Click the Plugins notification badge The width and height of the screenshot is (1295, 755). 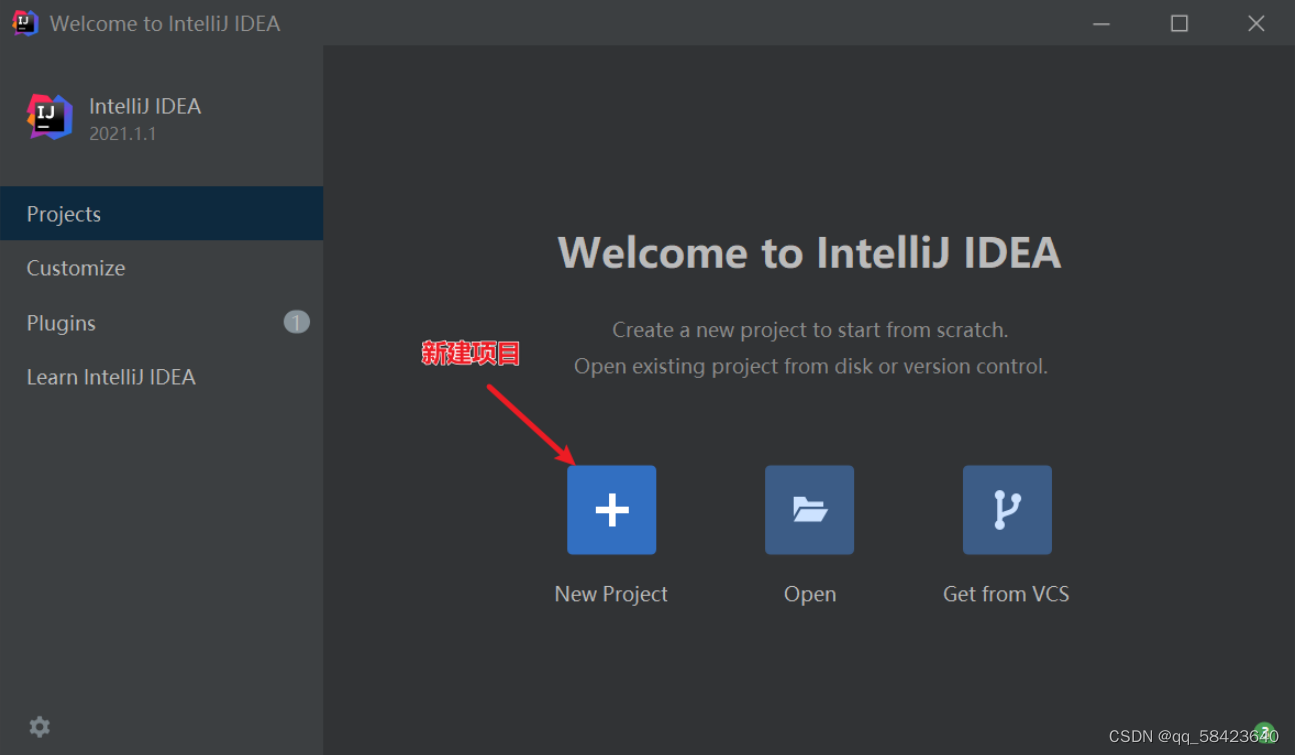297,322
